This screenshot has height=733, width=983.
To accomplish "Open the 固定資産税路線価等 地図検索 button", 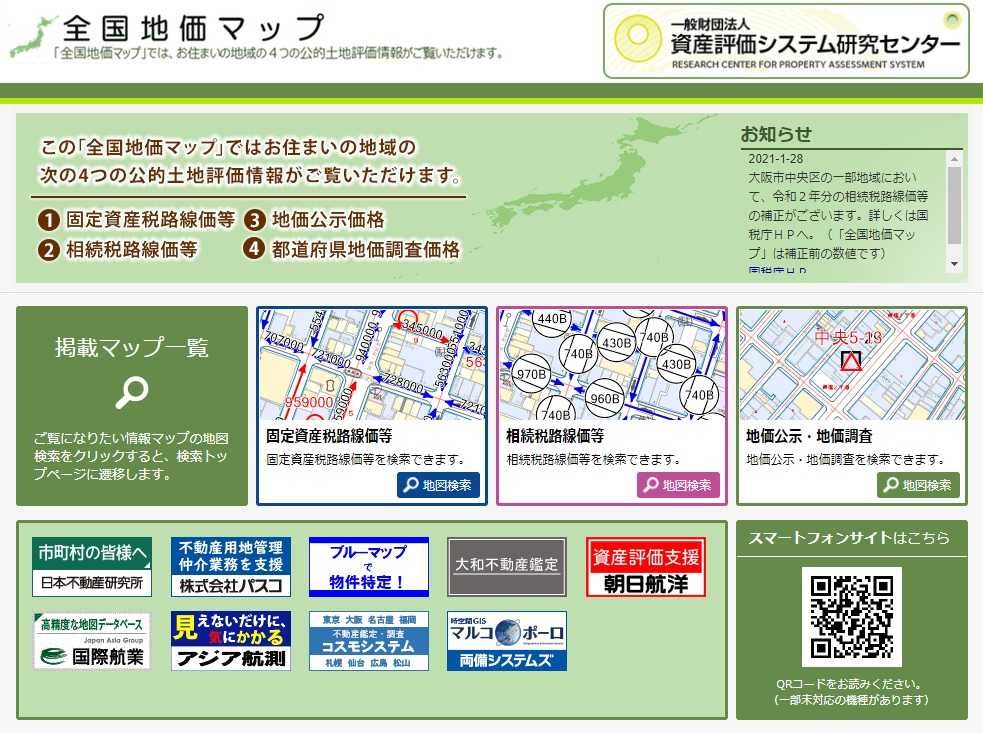I will tap(438, 485).
